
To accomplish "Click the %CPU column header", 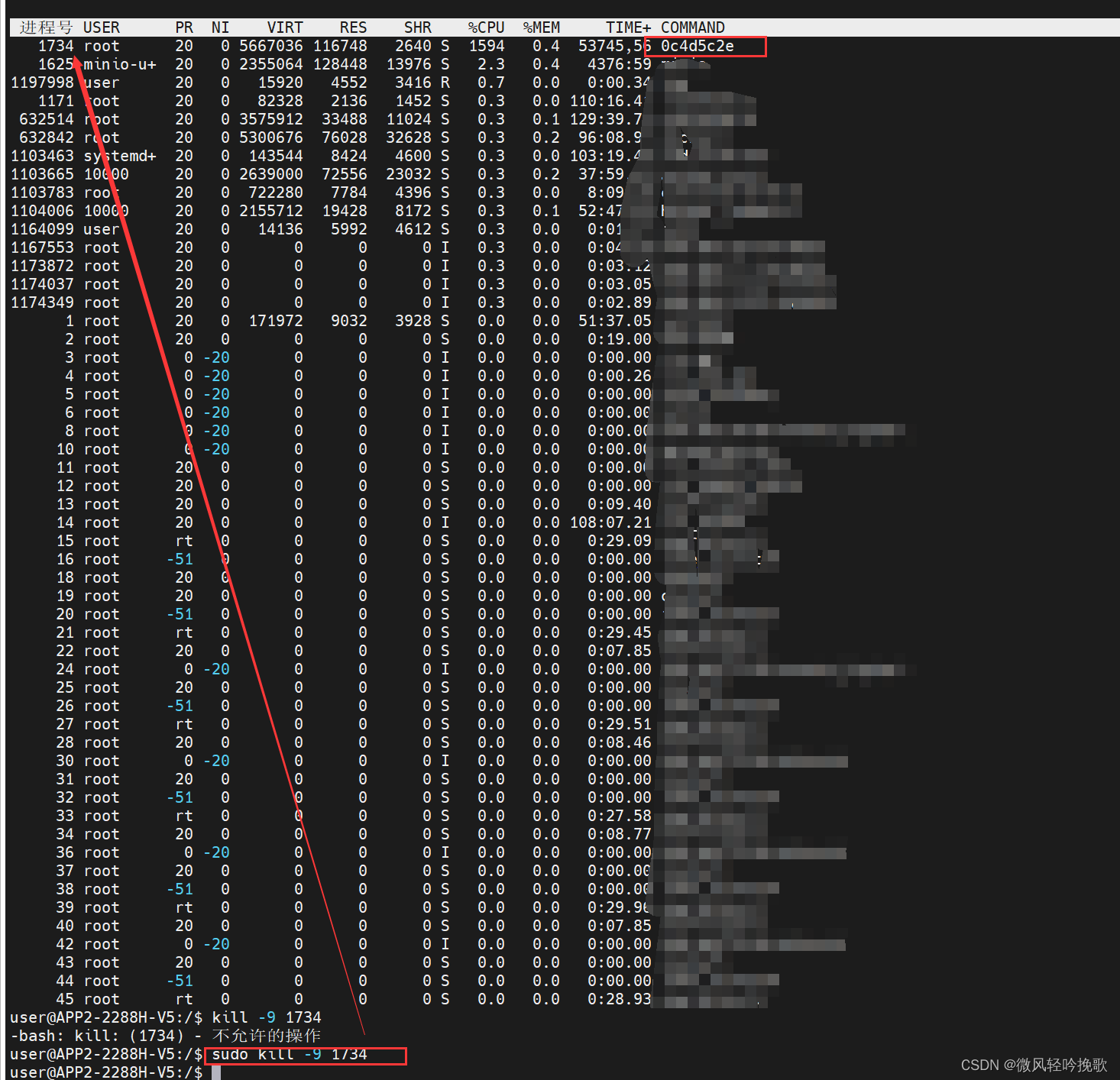I will [487, 27].
